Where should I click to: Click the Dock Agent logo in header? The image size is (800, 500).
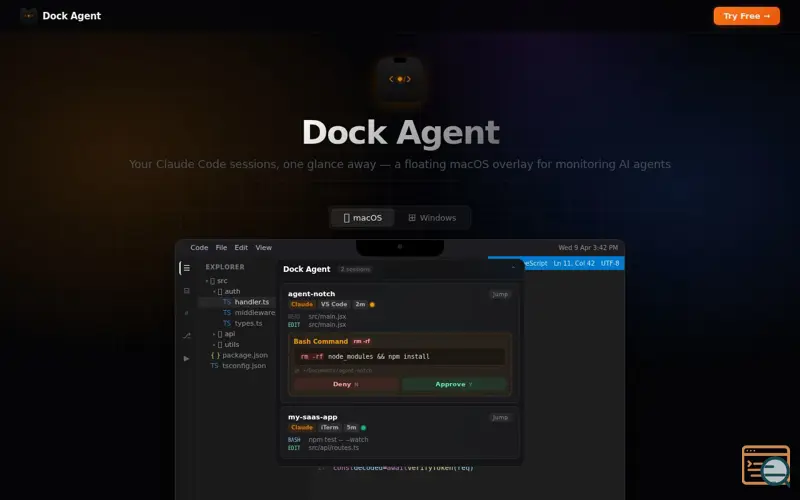click(x=29, y=16)
